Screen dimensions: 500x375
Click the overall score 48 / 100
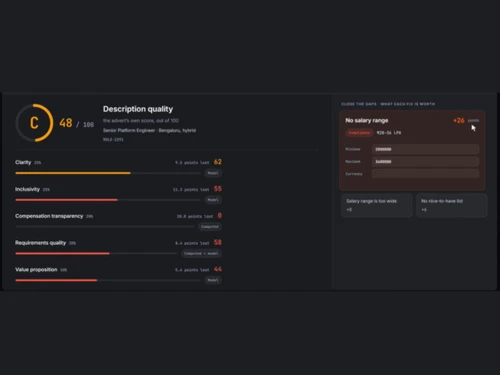pos(77,123)
